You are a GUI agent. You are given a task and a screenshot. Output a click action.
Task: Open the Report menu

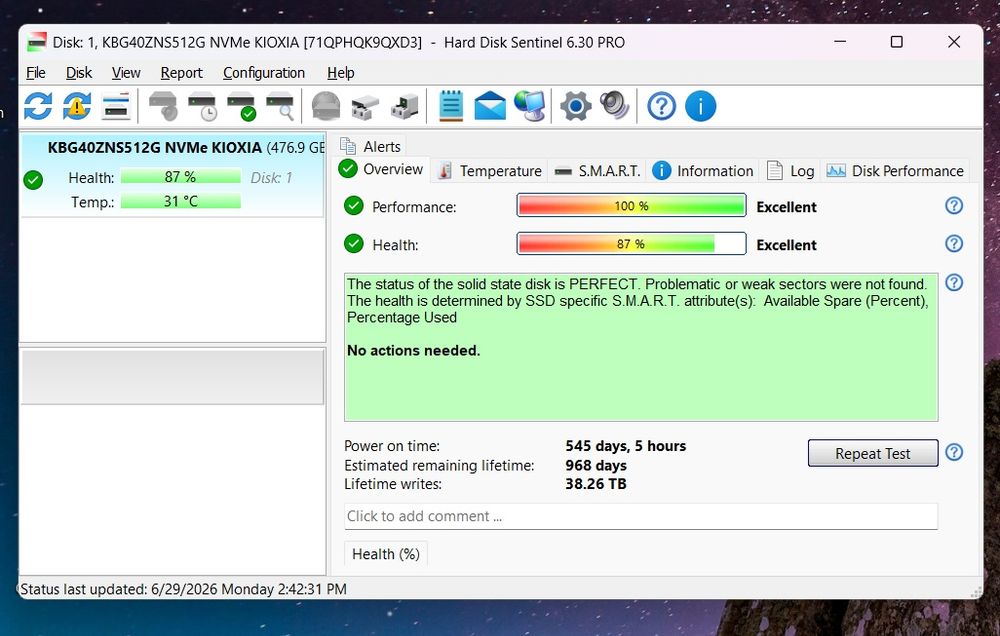182,73
